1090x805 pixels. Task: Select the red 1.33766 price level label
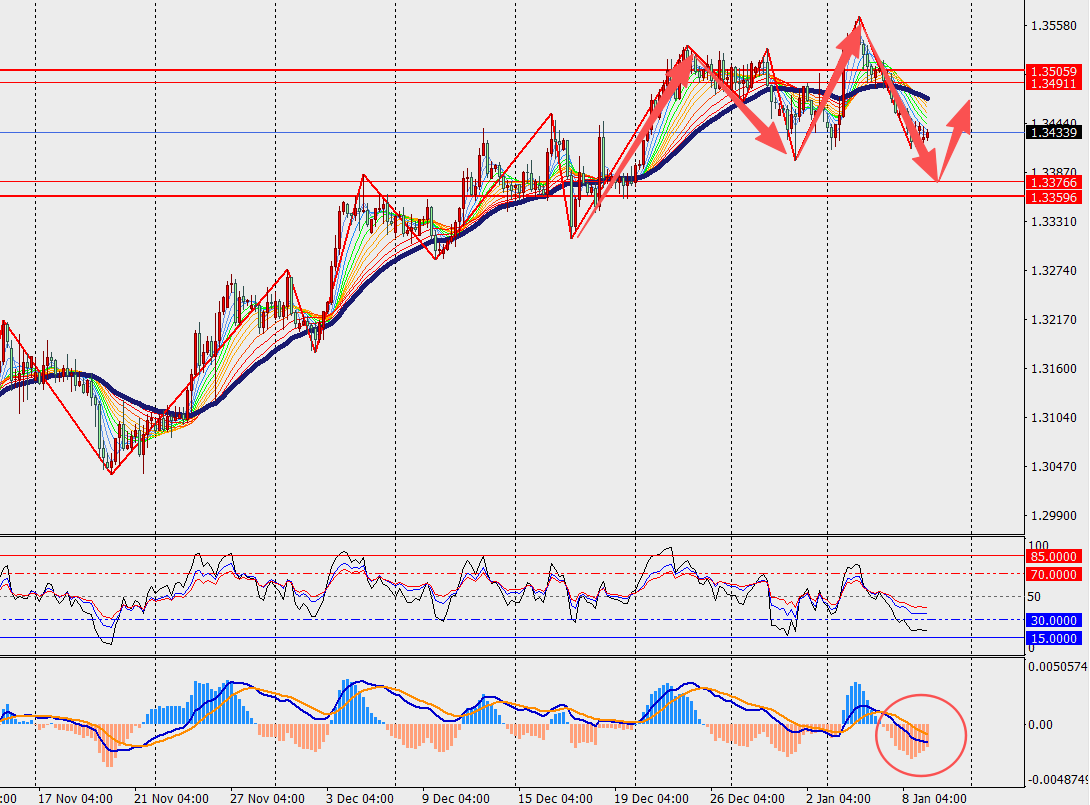(1055, 182)
